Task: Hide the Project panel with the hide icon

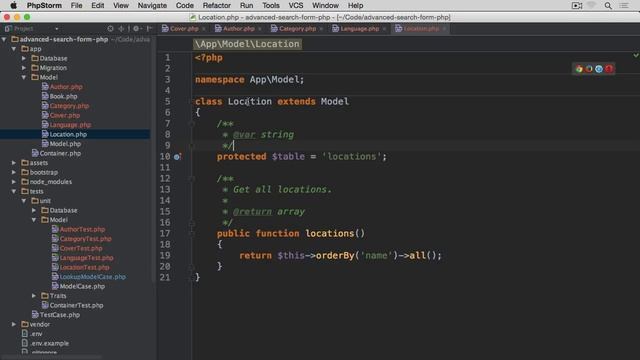Action: coord(149,29)
